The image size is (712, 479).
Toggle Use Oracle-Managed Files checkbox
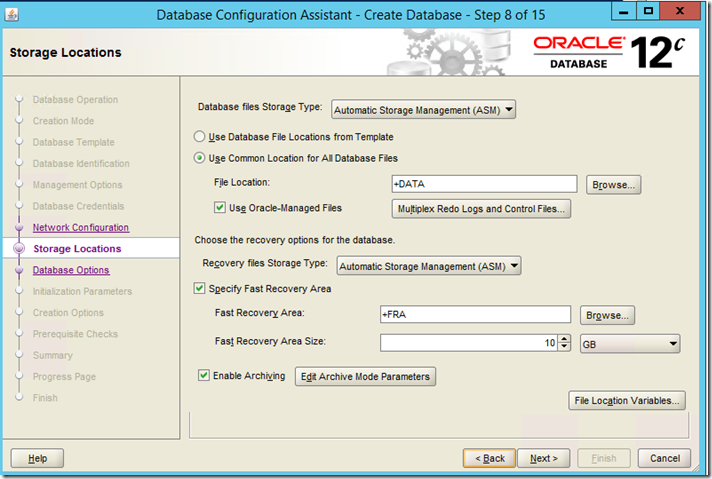(220, 207)
